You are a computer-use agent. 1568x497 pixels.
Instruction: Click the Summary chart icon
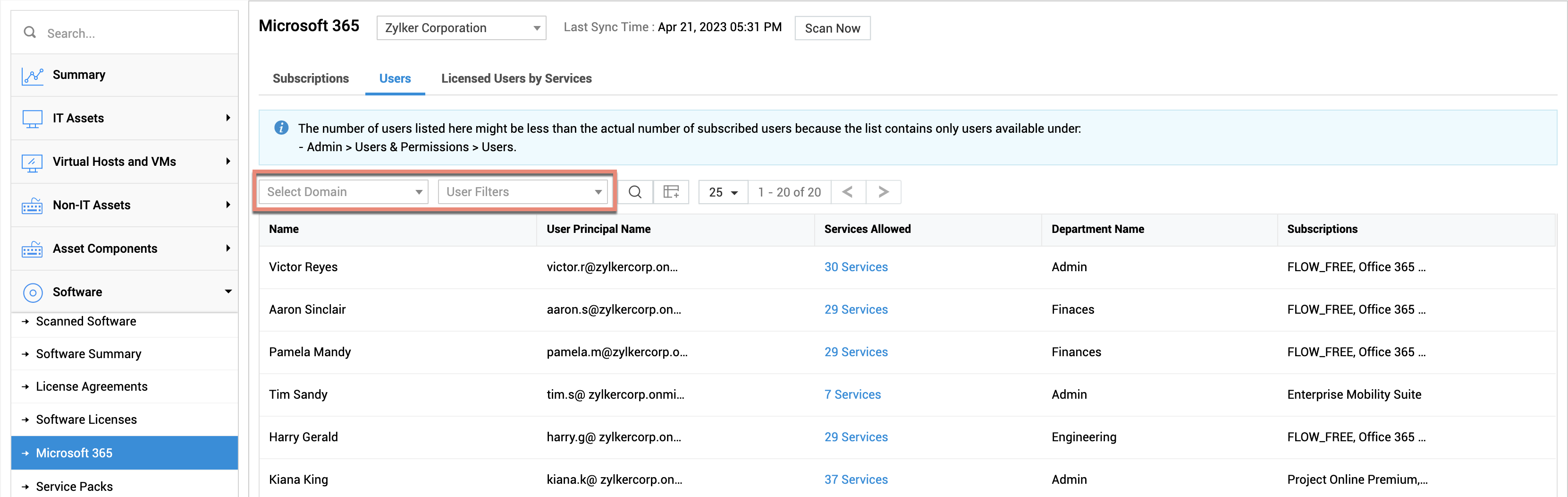tap(32, 76)
